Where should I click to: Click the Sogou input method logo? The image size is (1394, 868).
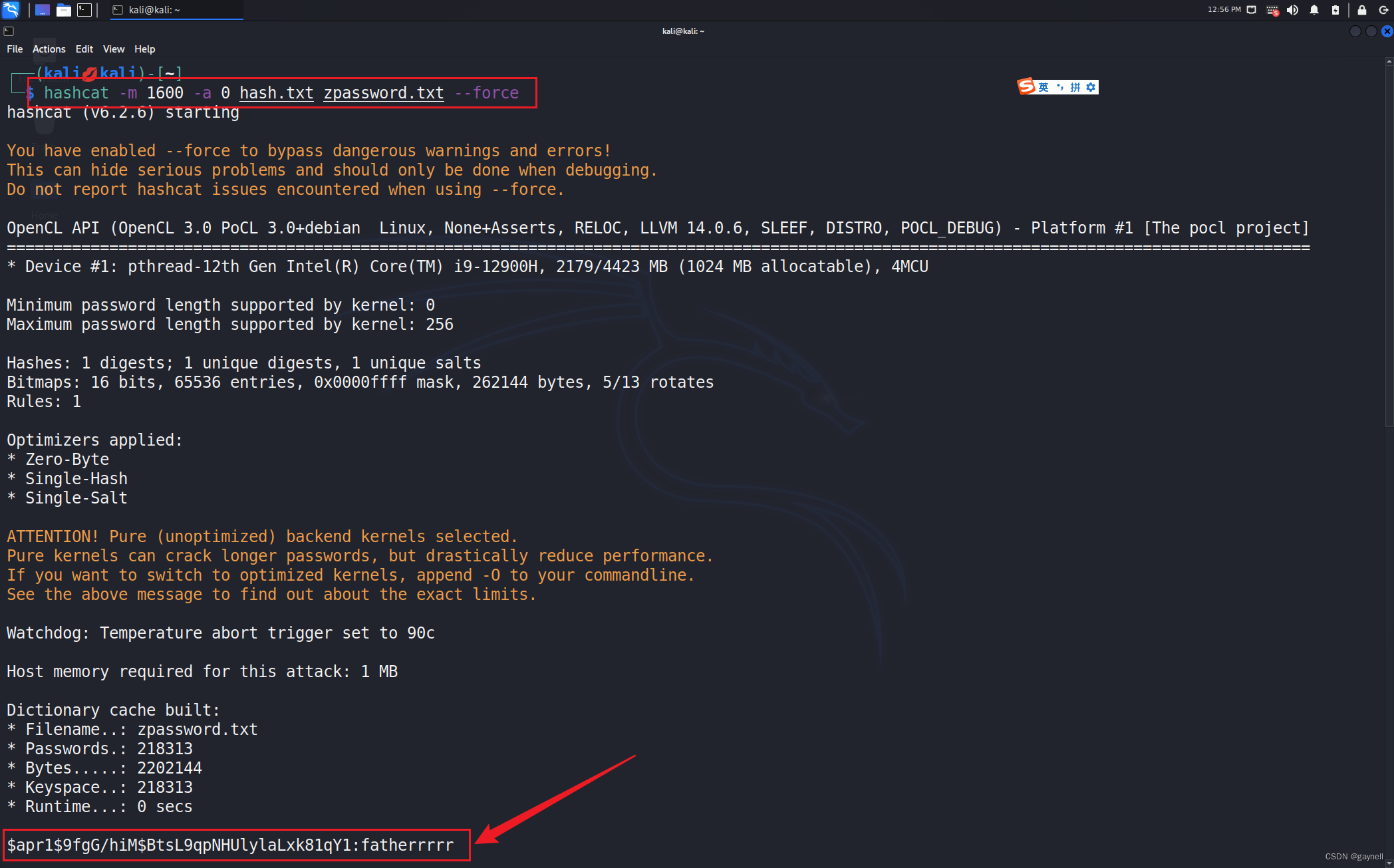tap(1026, 86)
